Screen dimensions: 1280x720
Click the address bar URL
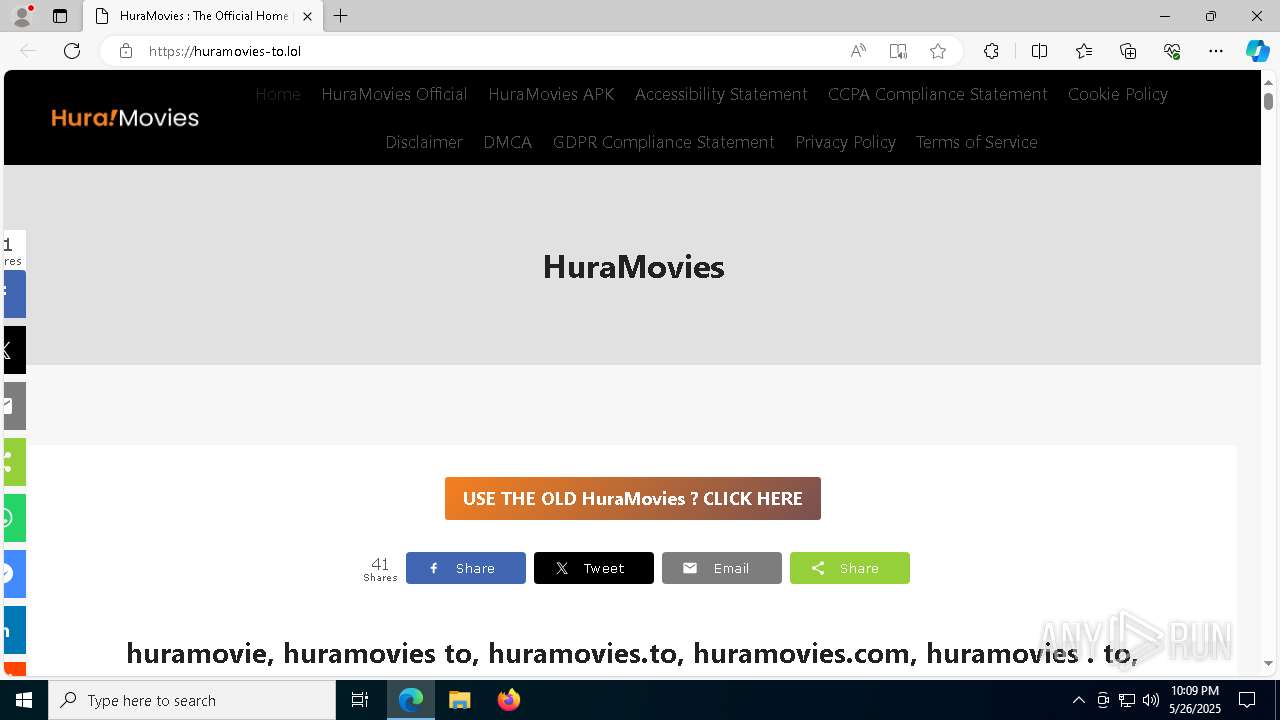click(225, 51)
